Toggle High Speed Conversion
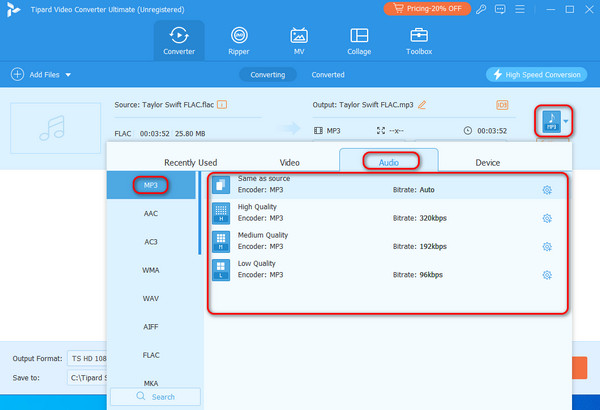Viewport: 600px width, 410px height. 536,74
